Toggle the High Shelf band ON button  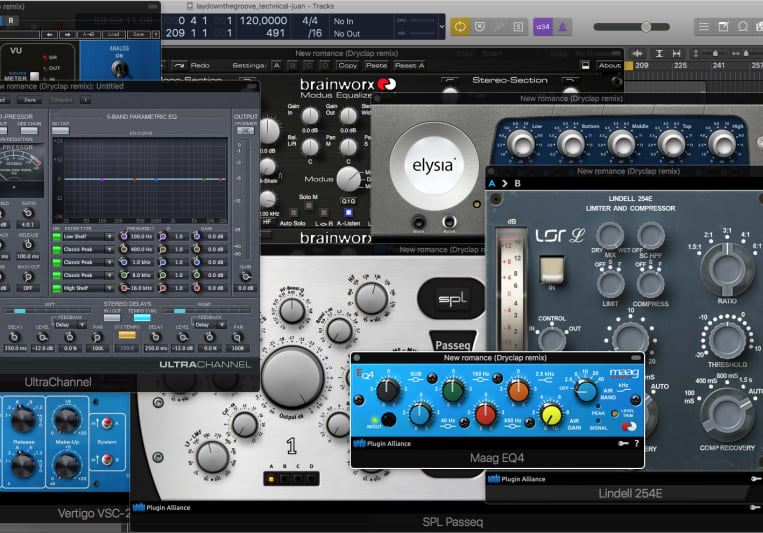click(x=56, y=288)
